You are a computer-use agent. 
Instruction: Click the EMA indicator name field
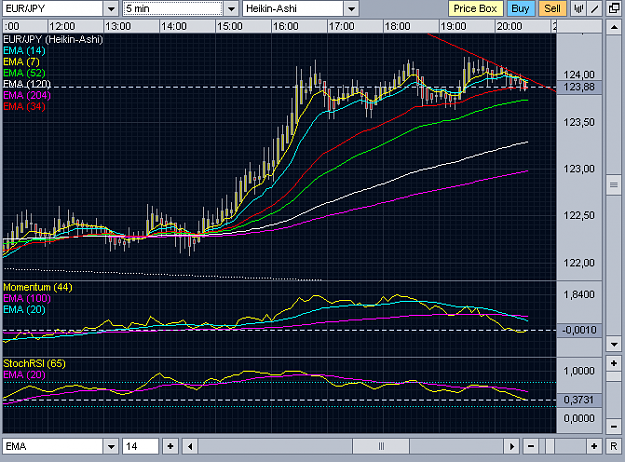coord(53,446)
